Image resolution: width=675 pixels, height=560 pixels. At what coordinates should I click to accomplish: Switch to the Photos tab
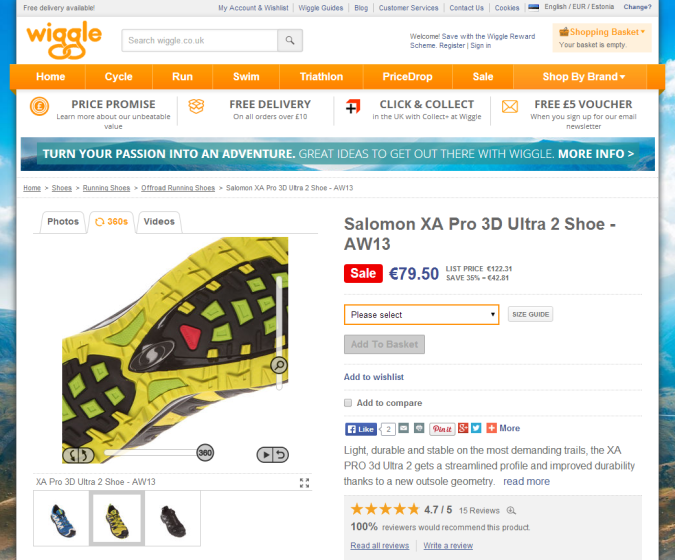coord(63,222)
